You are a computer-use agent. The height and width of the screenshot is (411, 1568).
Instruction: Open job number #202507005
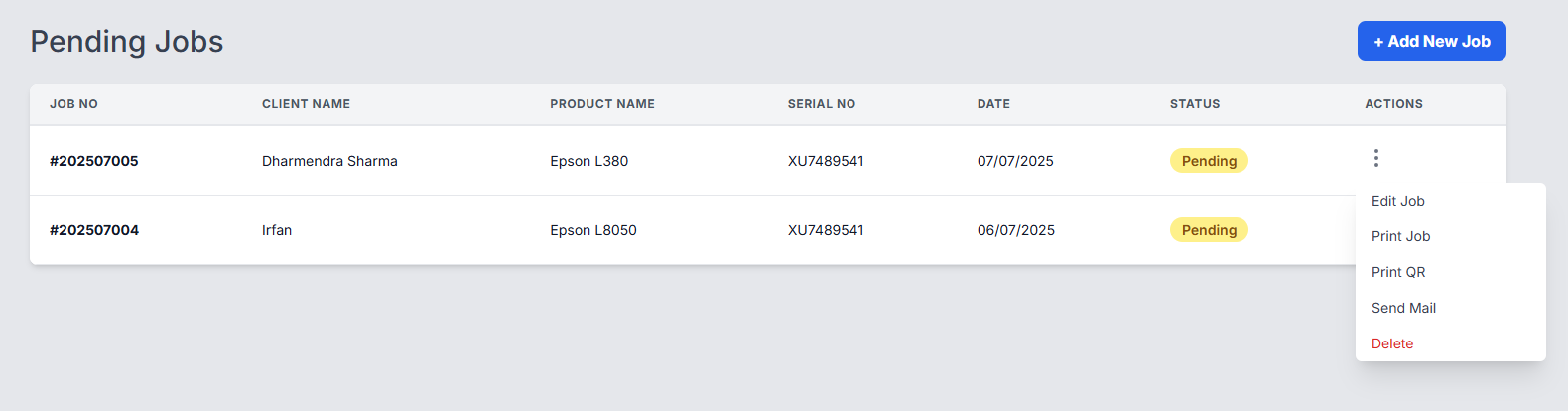(x=94, y=161)
